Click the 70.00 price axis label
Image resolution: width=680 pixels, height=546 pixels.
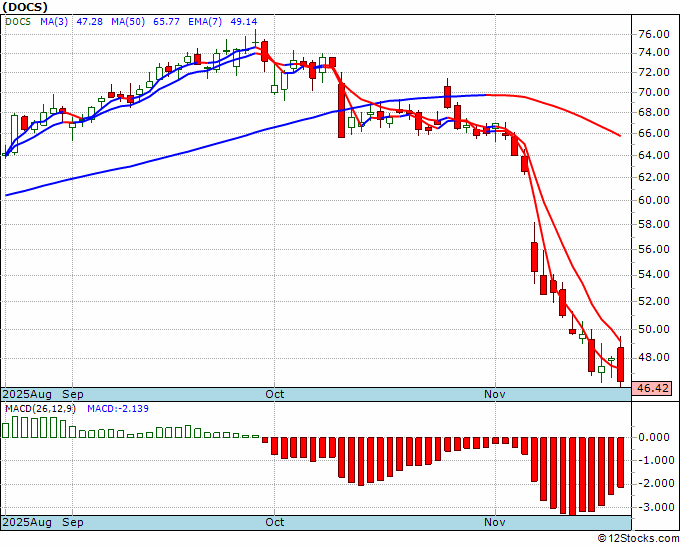(x=654, y=92)
